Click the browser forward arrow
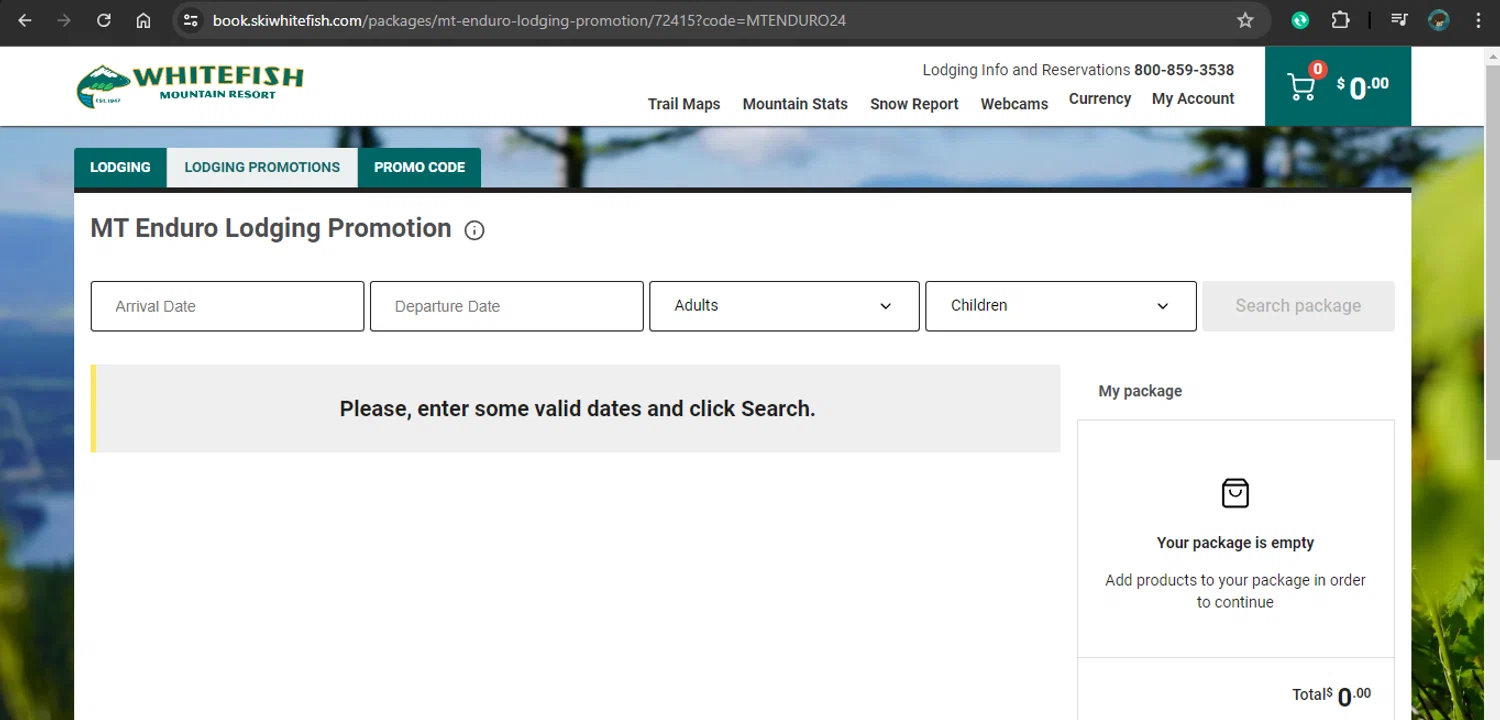The image size is (1500, 720). click(64, 20)
